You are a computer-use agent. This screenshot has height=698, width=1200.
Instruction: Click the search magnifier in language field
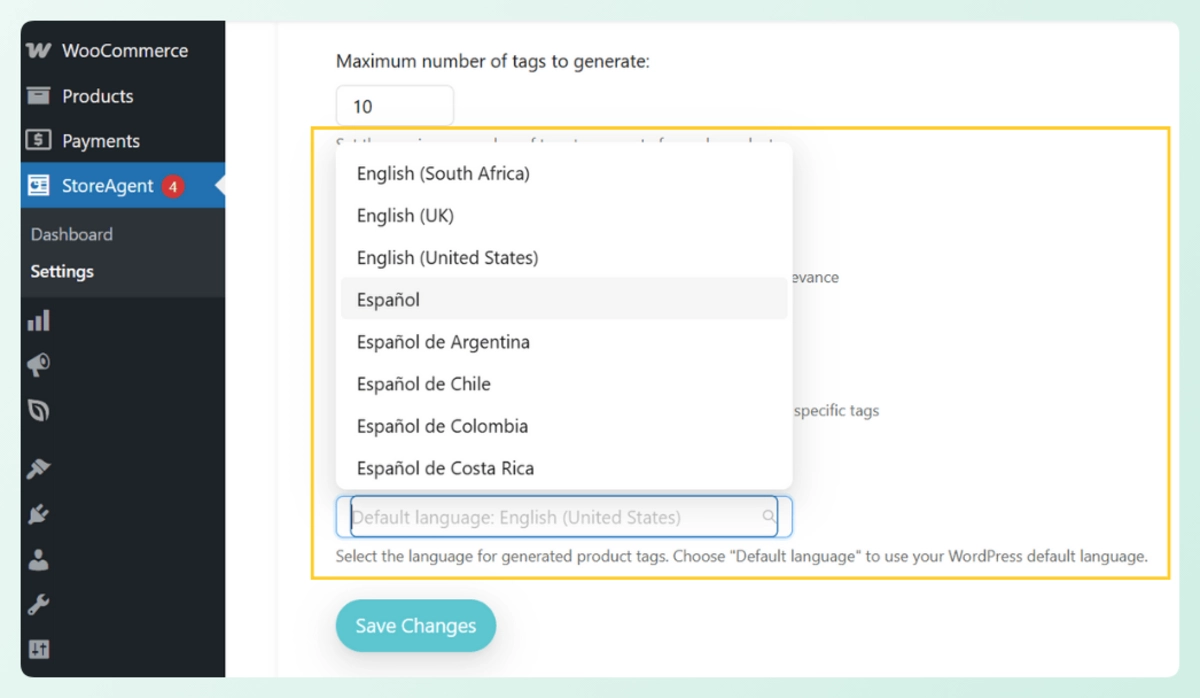coord(769,517)
